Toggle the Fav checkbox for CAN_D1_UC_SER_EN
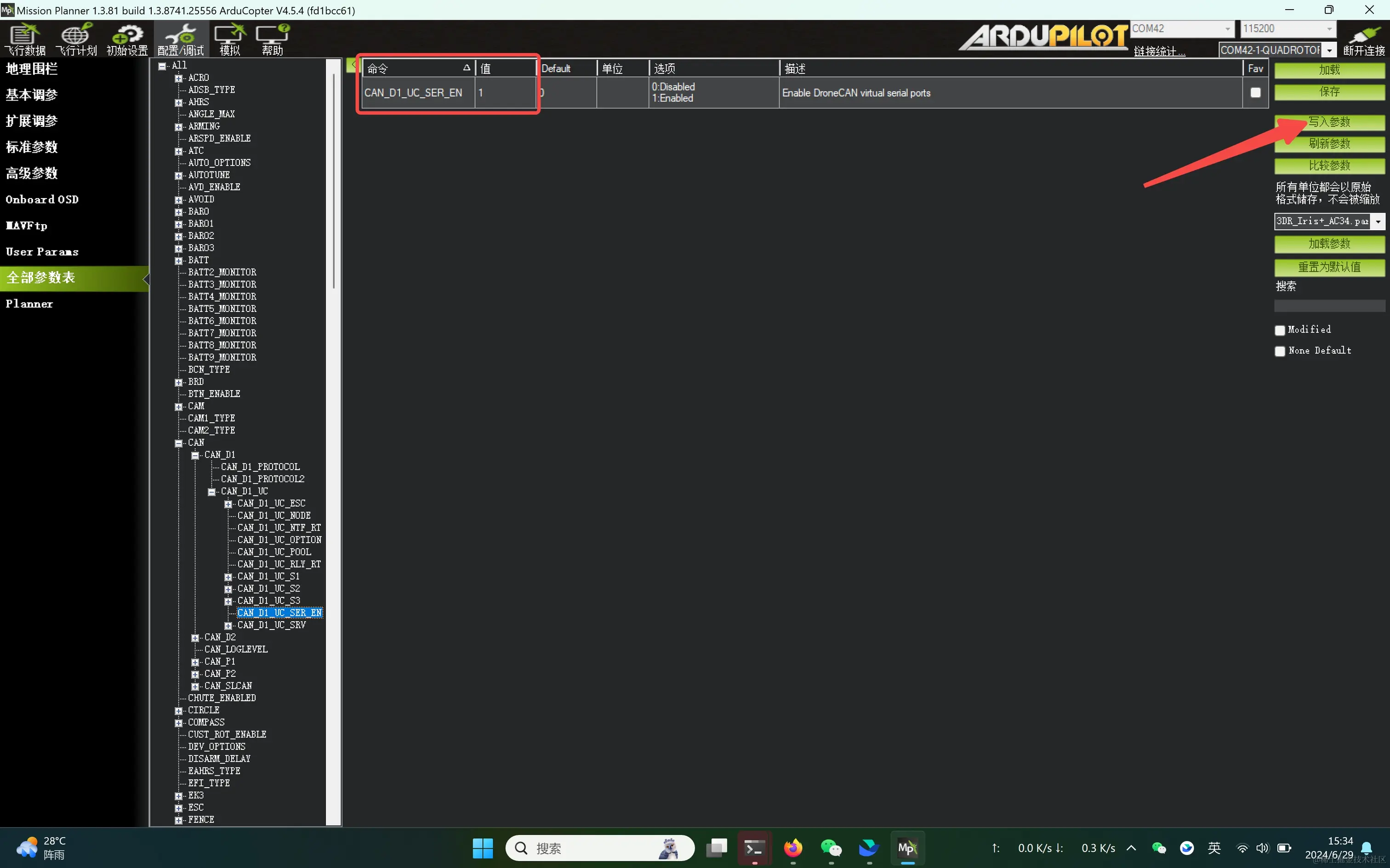Image resolution: width=1390 pixels, height=868 pixels. coord(1255,92)
